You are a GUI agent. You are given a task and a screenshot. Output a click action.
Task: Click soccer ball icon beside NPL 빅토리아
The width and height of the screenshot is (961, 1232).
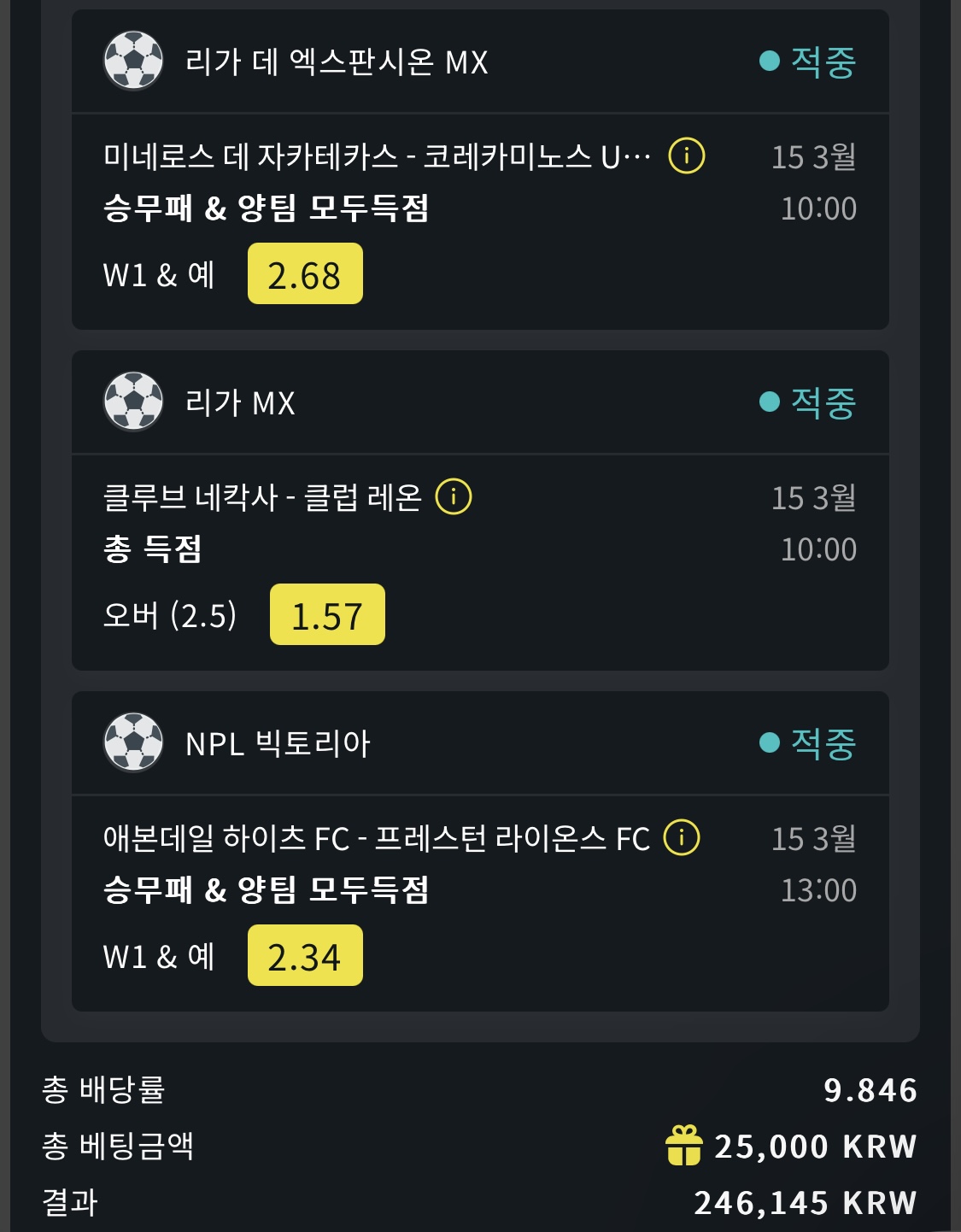[x=133, y=742]
